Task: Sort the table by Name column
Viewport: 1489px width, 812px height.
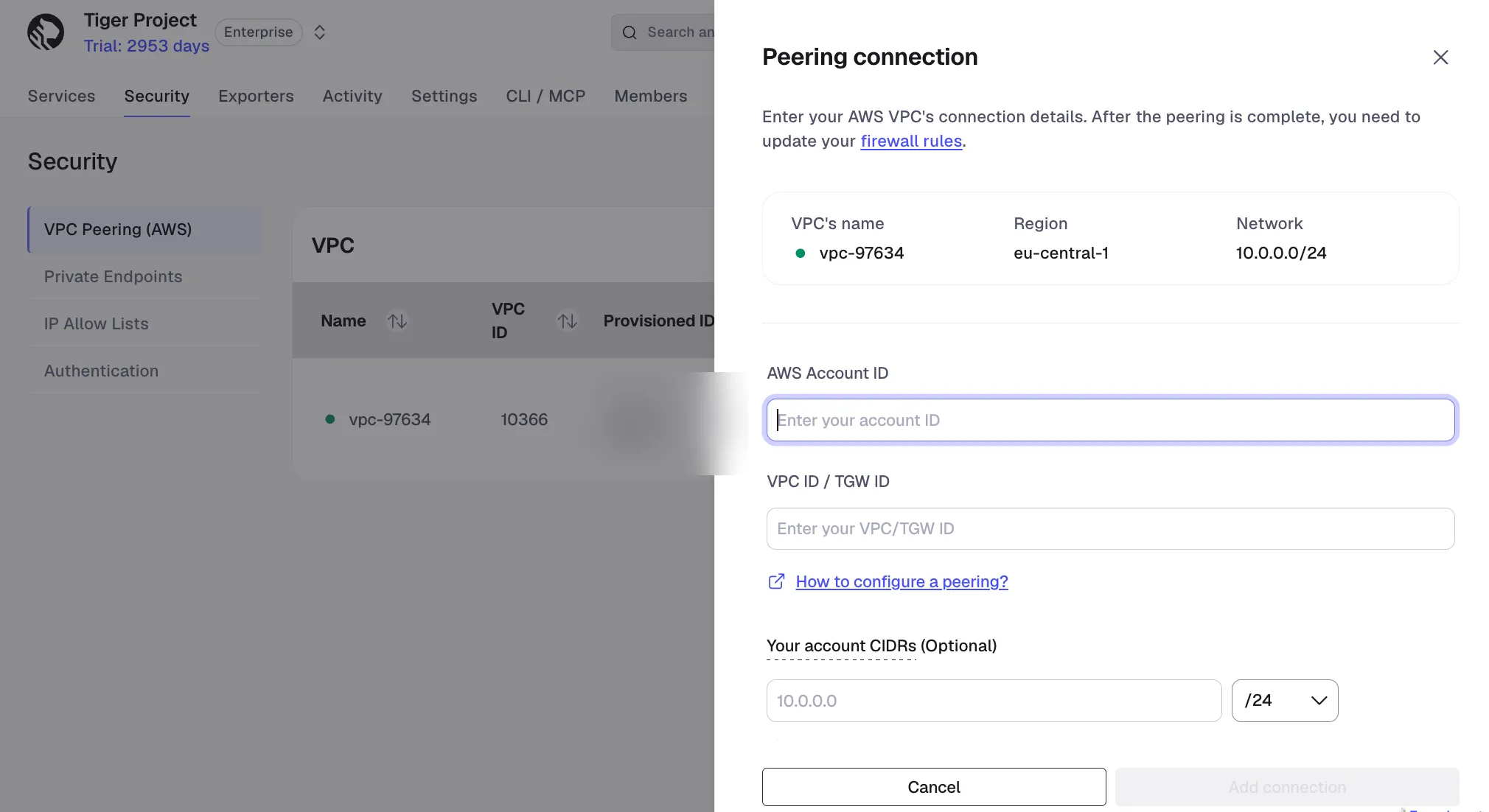Action: [397, 321]
